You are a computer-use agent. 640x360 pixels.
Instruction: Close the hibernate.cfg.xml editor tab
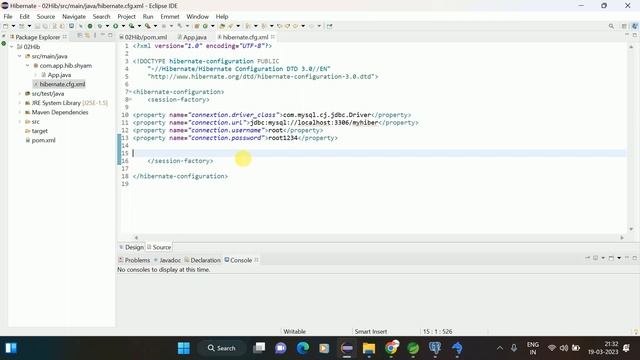pyautogui.click(x=273, y=37)
